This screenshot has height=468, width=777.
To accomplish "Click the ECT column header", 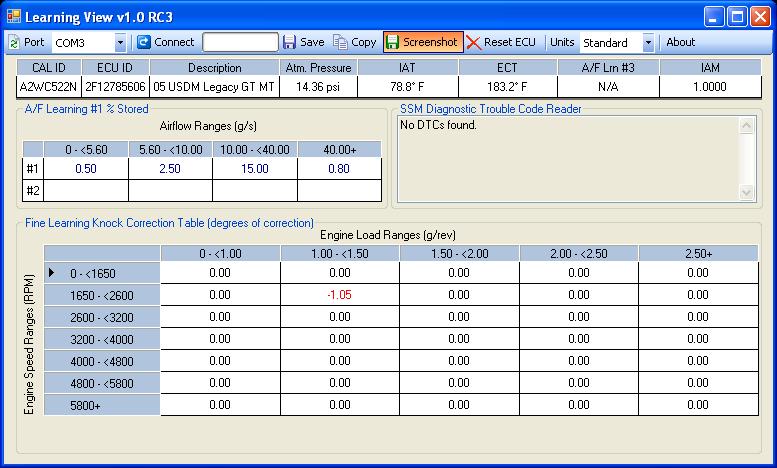I will (x=507, y=67).
